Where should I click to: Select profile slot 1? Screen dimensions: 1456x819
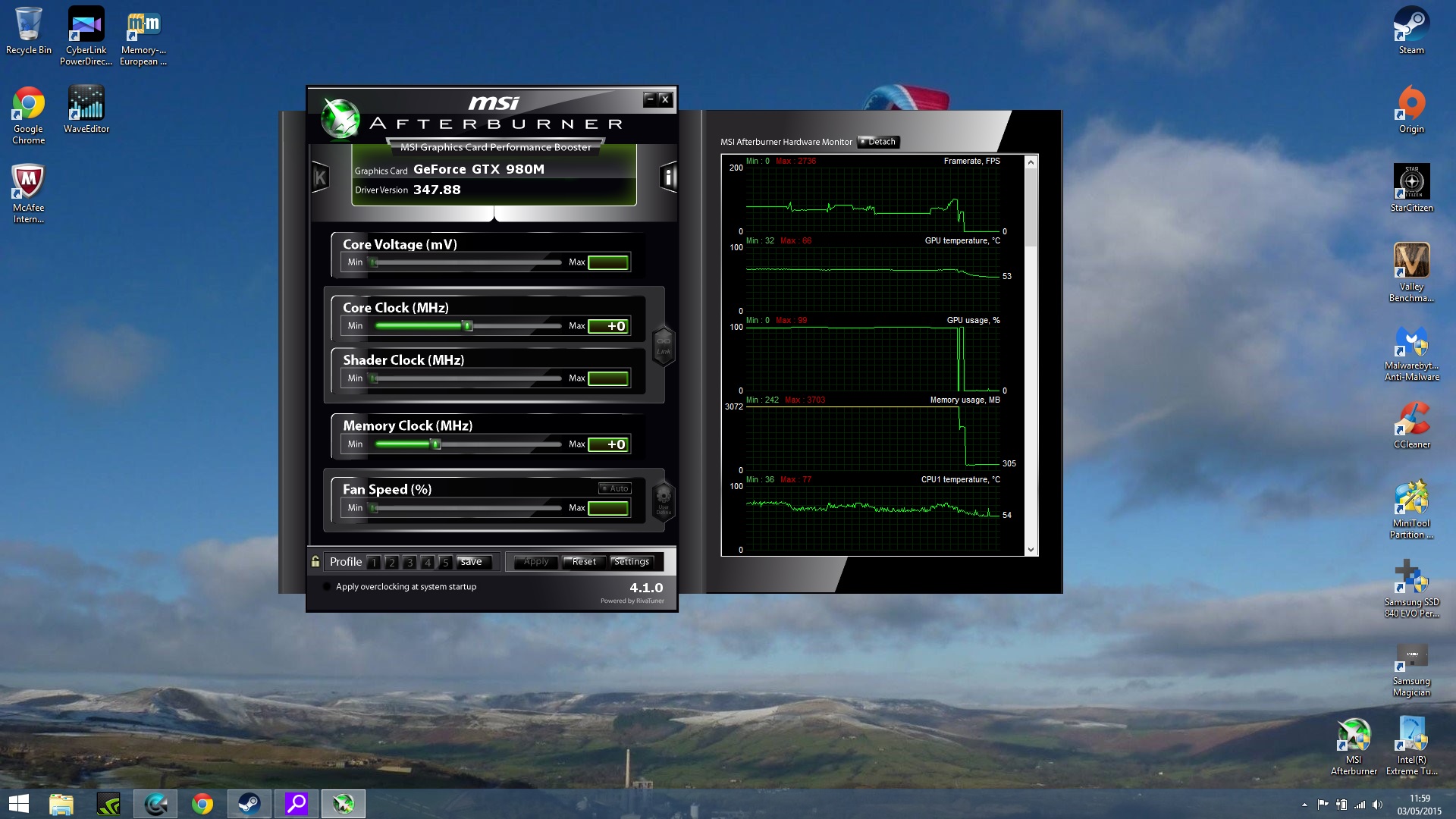[x=373, y=562]
